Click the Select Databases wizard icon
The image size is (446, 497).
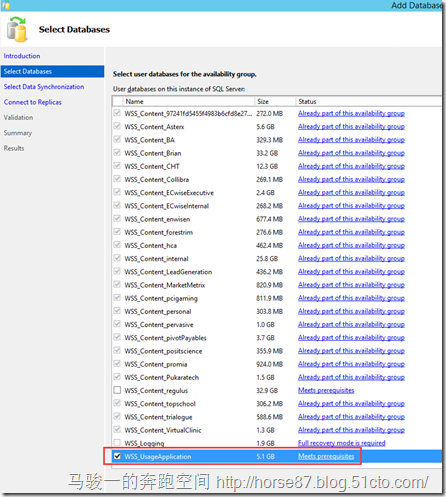17,29
